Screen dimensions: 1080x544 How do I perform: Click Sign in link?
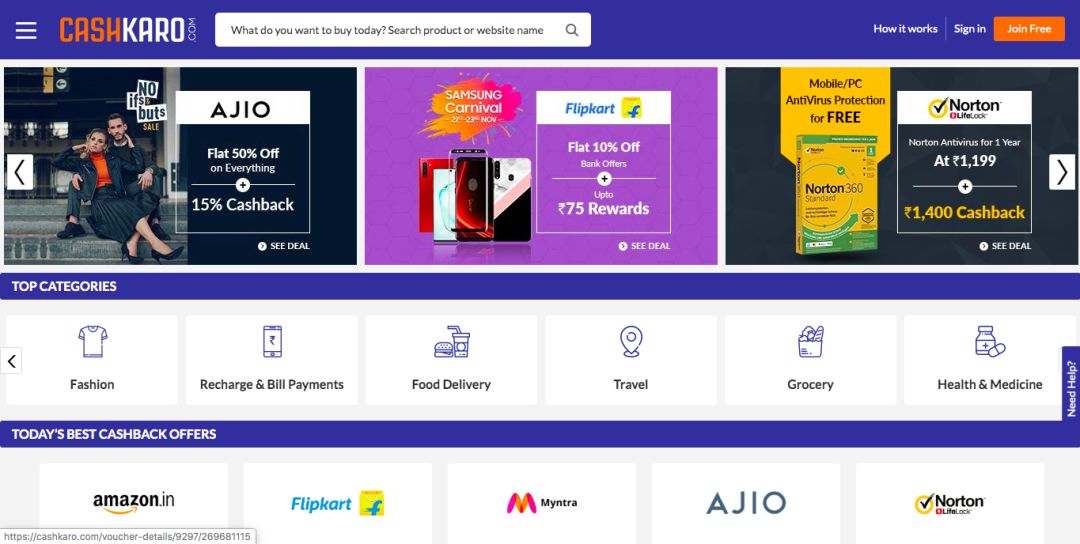(969, 29)
